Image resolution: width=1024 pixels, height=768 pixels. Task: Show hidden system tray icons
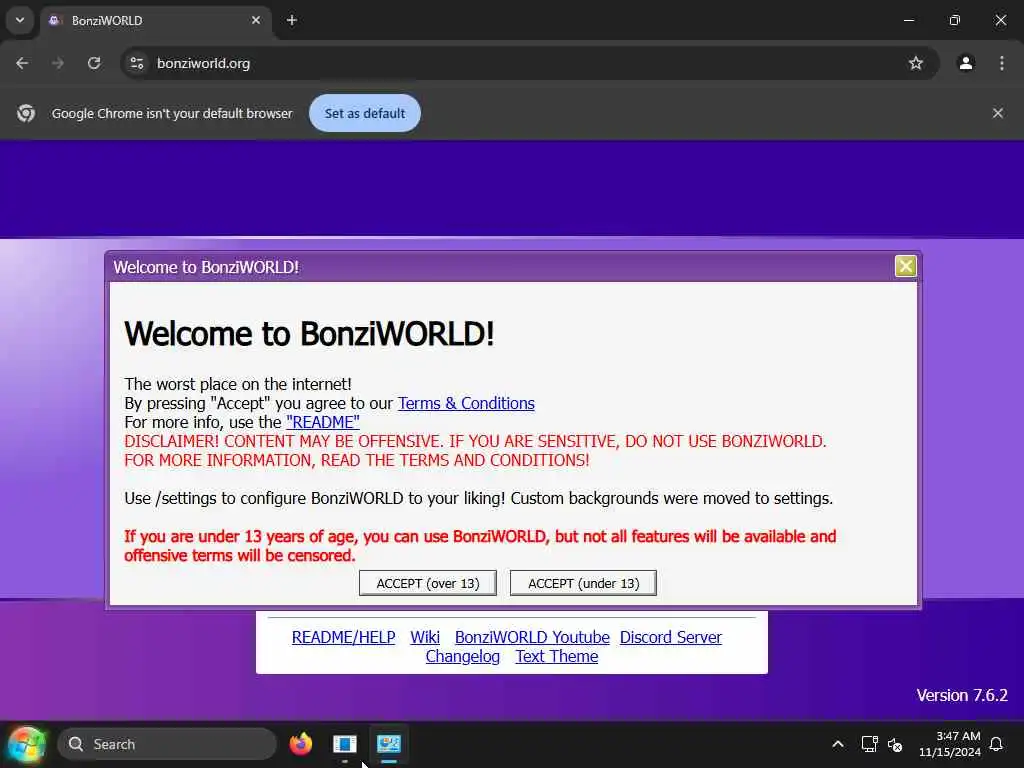point(838,744)
